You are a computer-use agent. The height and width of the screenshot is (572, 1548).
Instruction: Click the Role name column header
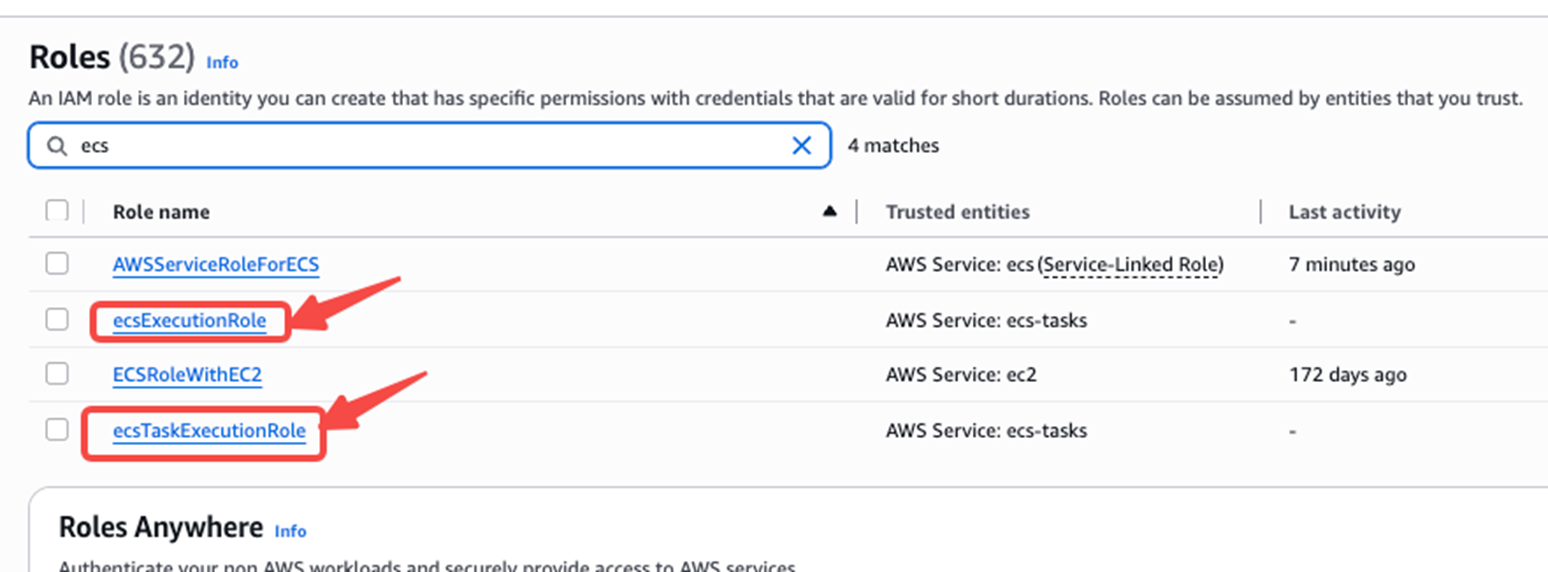click(161, 212)
